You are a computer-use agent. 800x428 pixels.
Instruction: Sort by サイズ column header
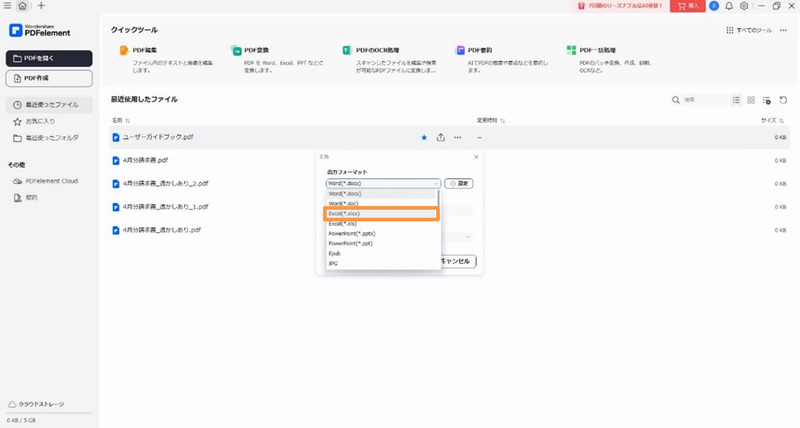pos(772,120)
